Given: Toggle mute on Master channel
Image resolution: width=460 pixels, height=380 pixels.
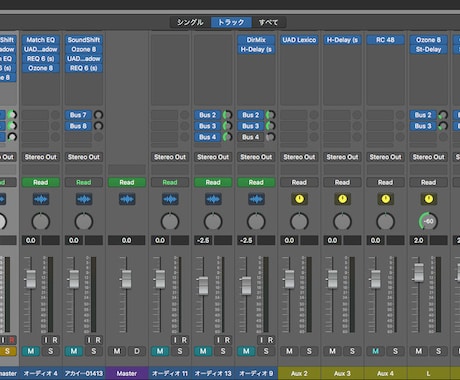Looking at the screenshot, I should [117, 351].
